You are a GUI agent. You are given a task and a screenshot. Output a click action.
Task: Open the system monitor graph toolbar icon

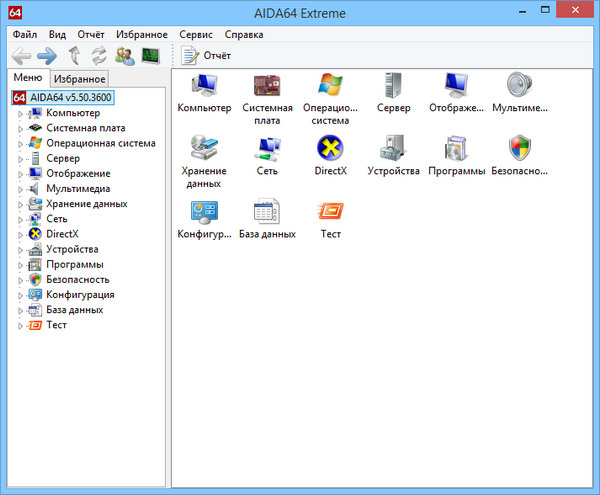150,56
